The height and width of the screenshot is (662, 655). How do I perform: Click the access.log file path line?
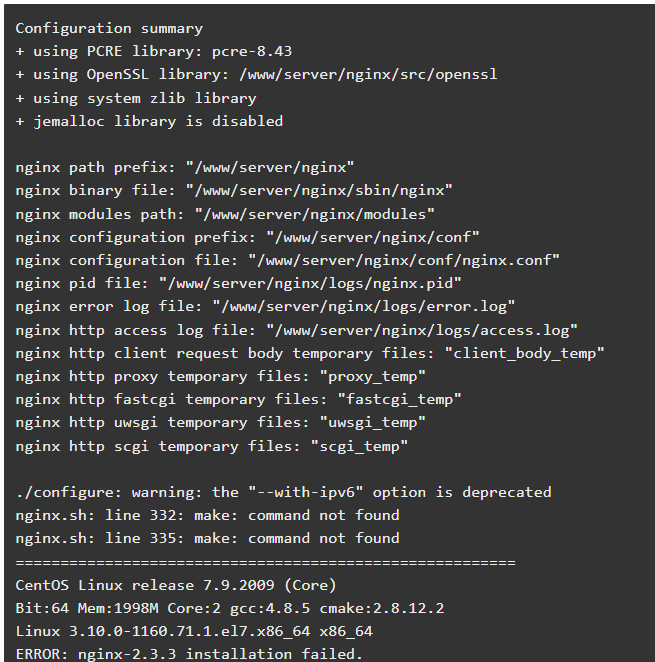296,330
